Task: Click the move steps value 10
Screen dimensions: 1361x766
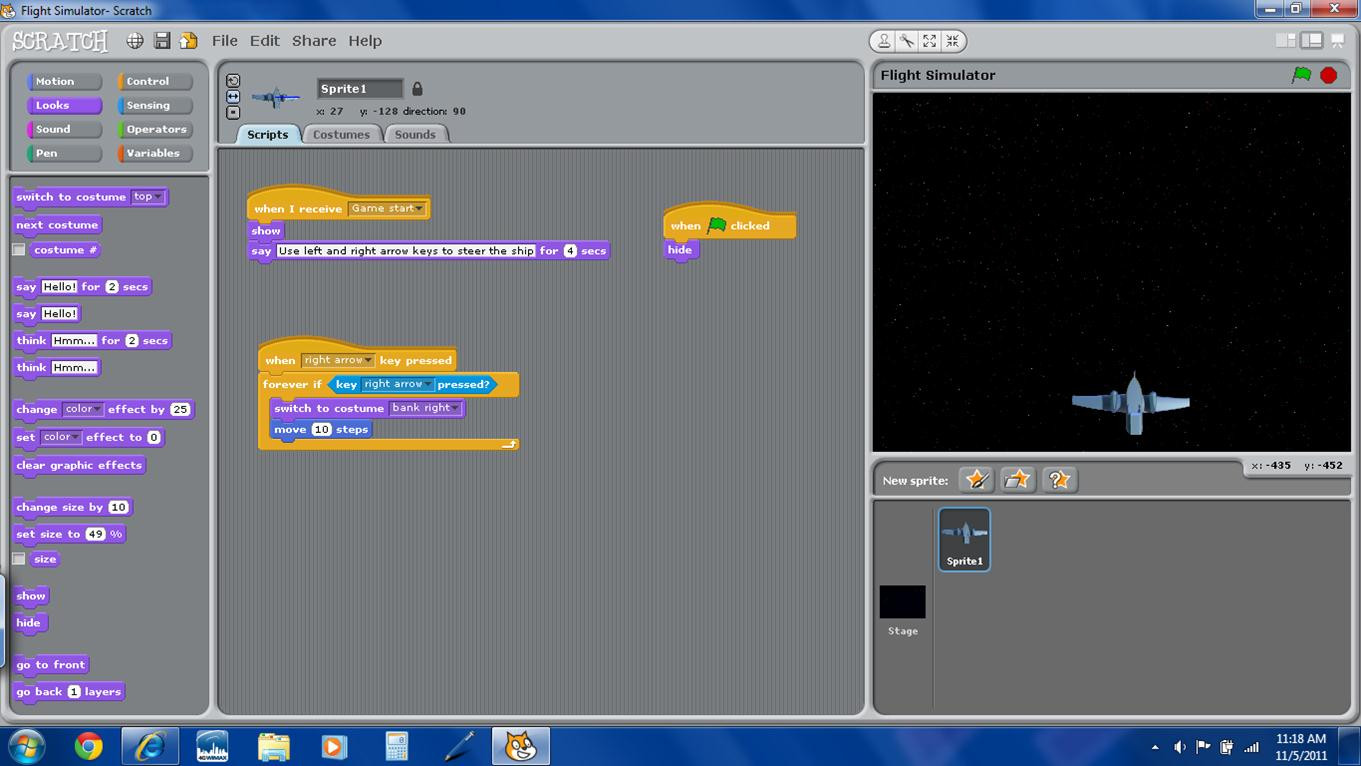Action: click(321, 429)
